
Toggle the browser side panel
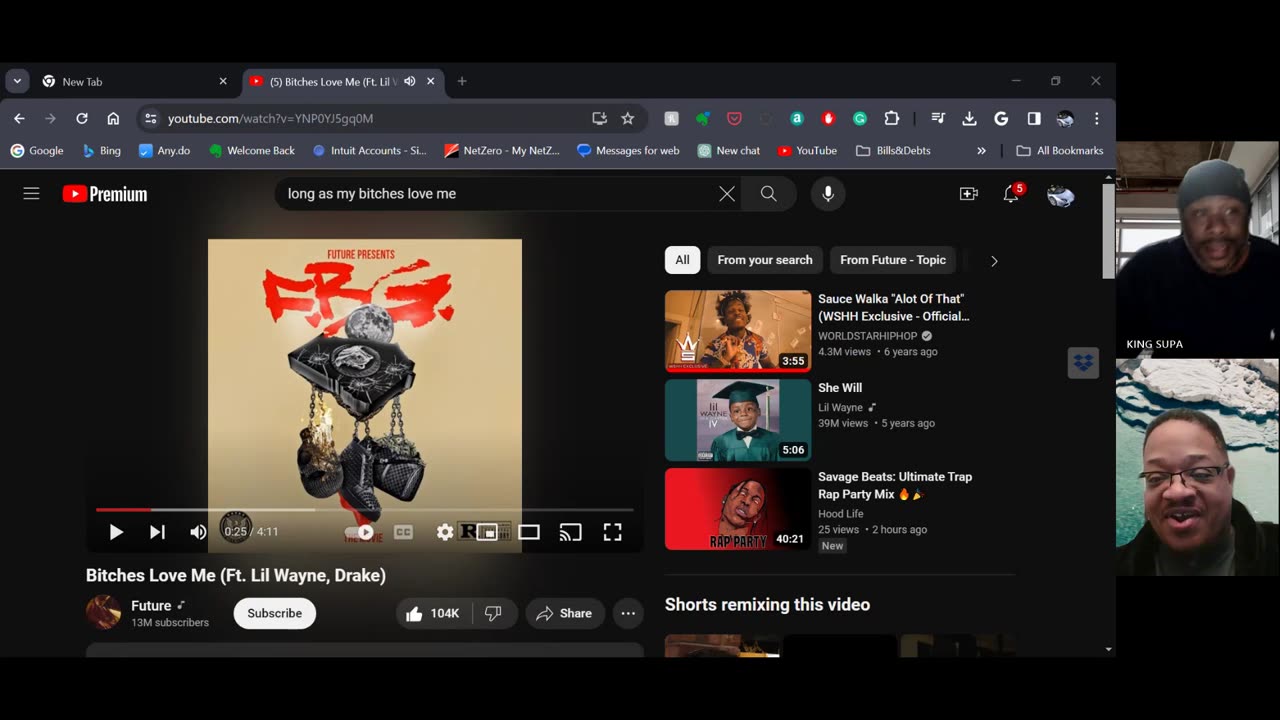1034,118
